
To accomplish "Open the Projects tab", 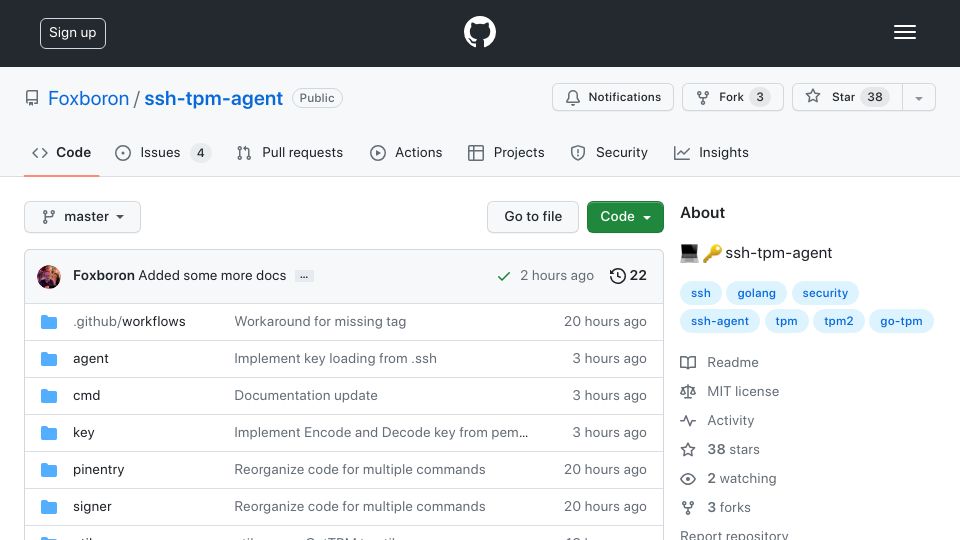I will point(506,152).
